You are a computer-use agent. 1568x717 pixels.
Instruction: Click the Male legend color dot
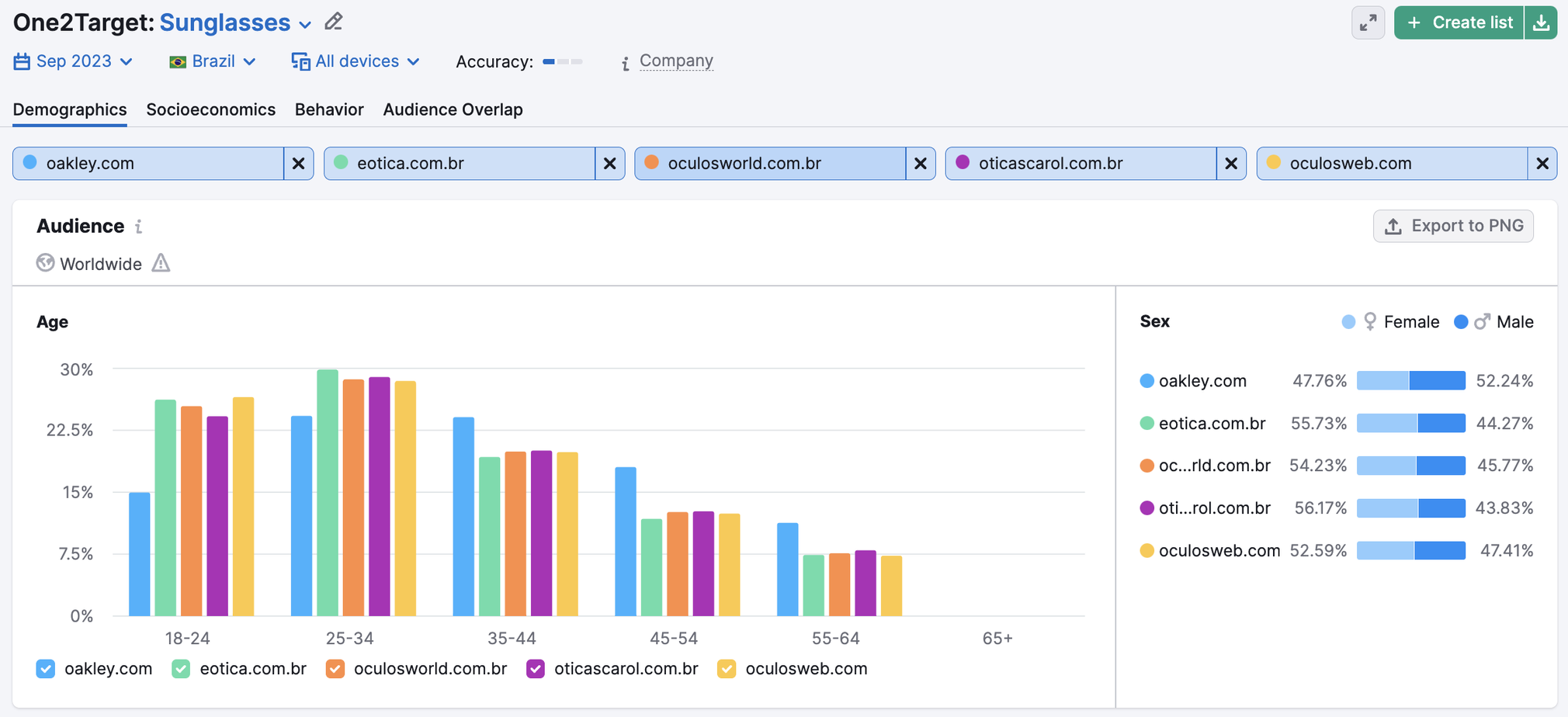(1461, 321)
